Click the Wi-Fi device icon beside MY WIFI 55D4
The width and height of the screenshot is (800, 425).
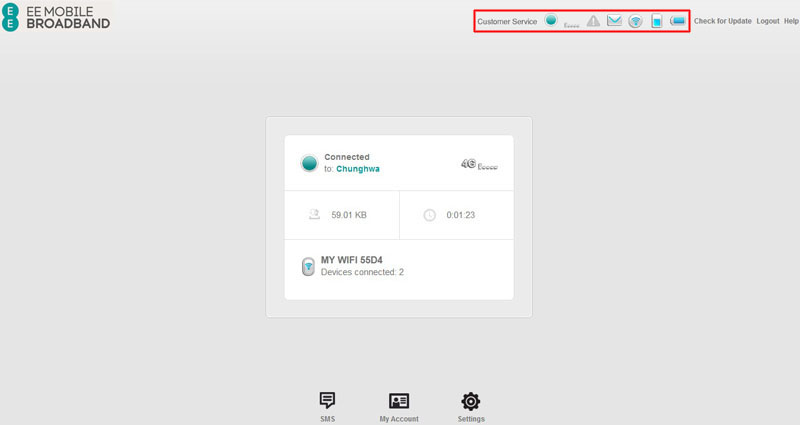[x=308, y=266]
